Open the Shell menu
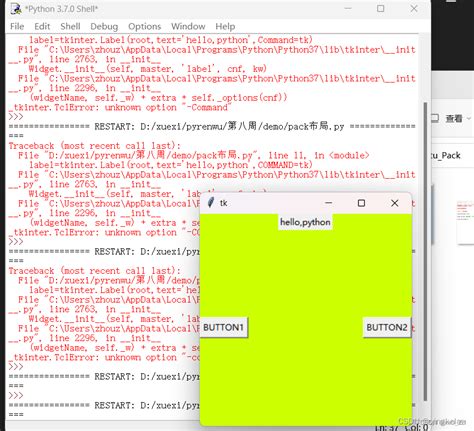This screenshot has width=474, height=431. [70, 26]
